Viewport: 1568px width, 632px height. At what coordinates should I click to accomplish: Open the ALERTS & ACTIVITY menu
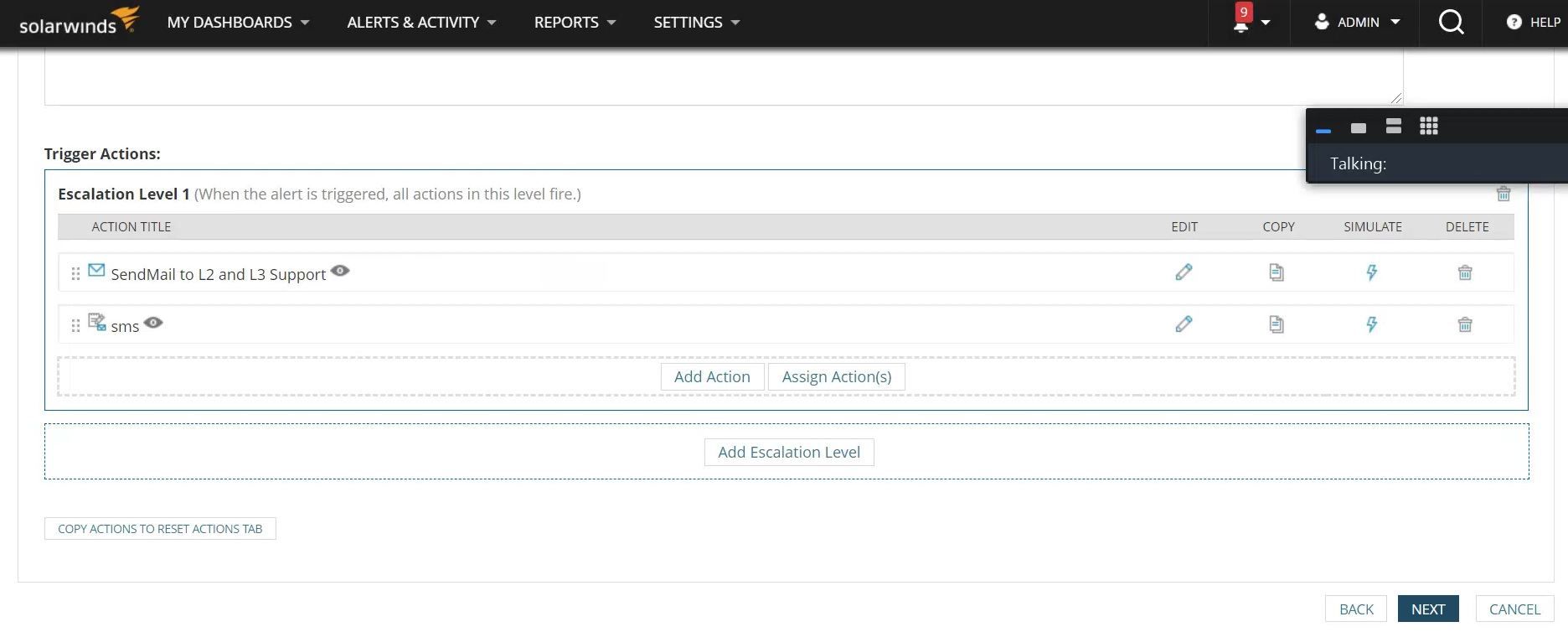tap(421, 23)
